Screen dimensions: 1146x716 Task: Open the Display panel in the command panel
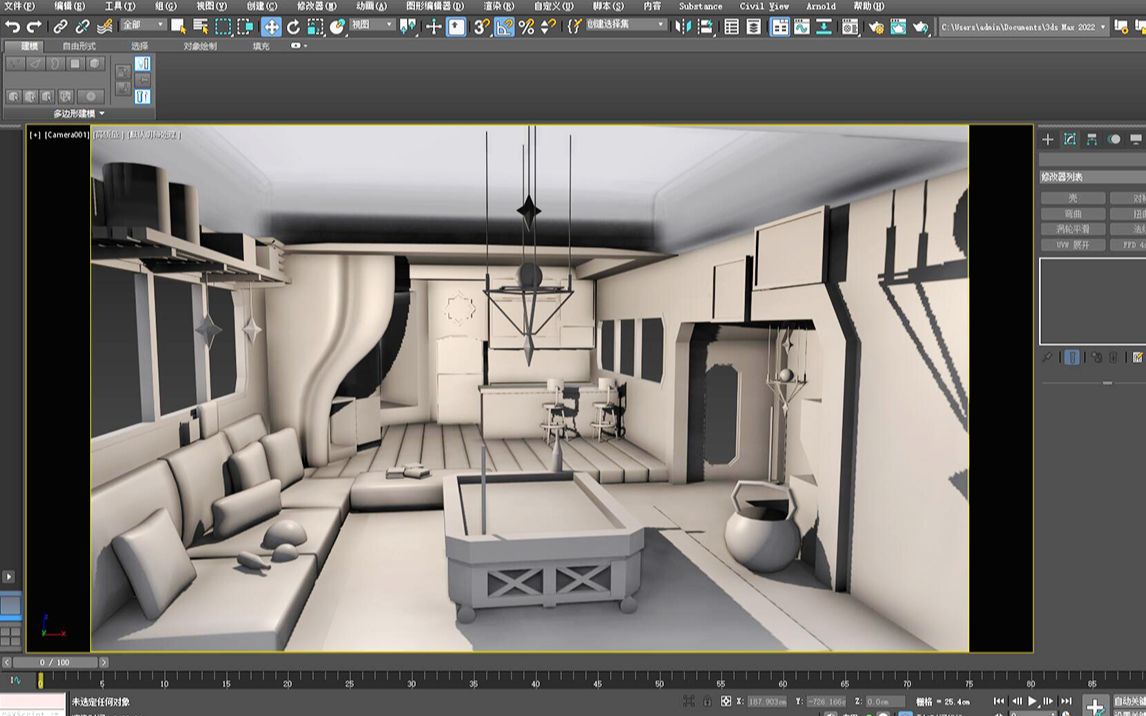coord(1136,139)
